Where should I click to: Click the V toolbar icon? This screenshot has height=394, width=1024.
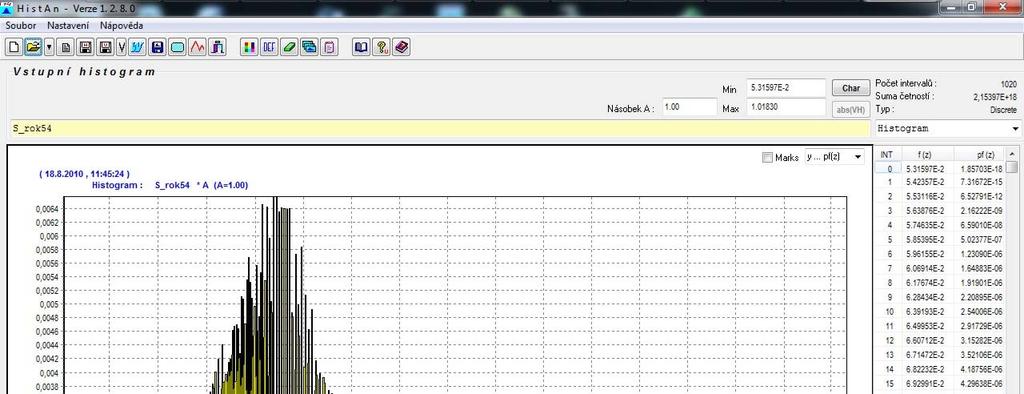coord(121,47)
